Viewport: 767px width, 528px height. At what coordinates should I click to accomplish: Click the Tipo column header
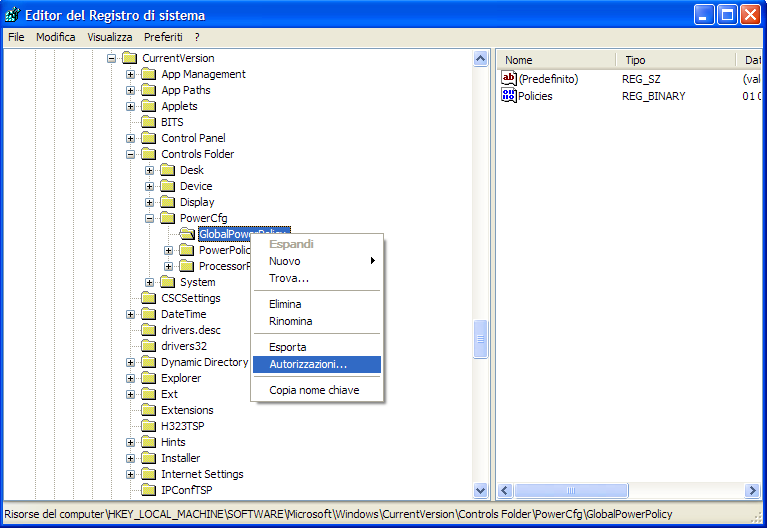tap(676, 60)
